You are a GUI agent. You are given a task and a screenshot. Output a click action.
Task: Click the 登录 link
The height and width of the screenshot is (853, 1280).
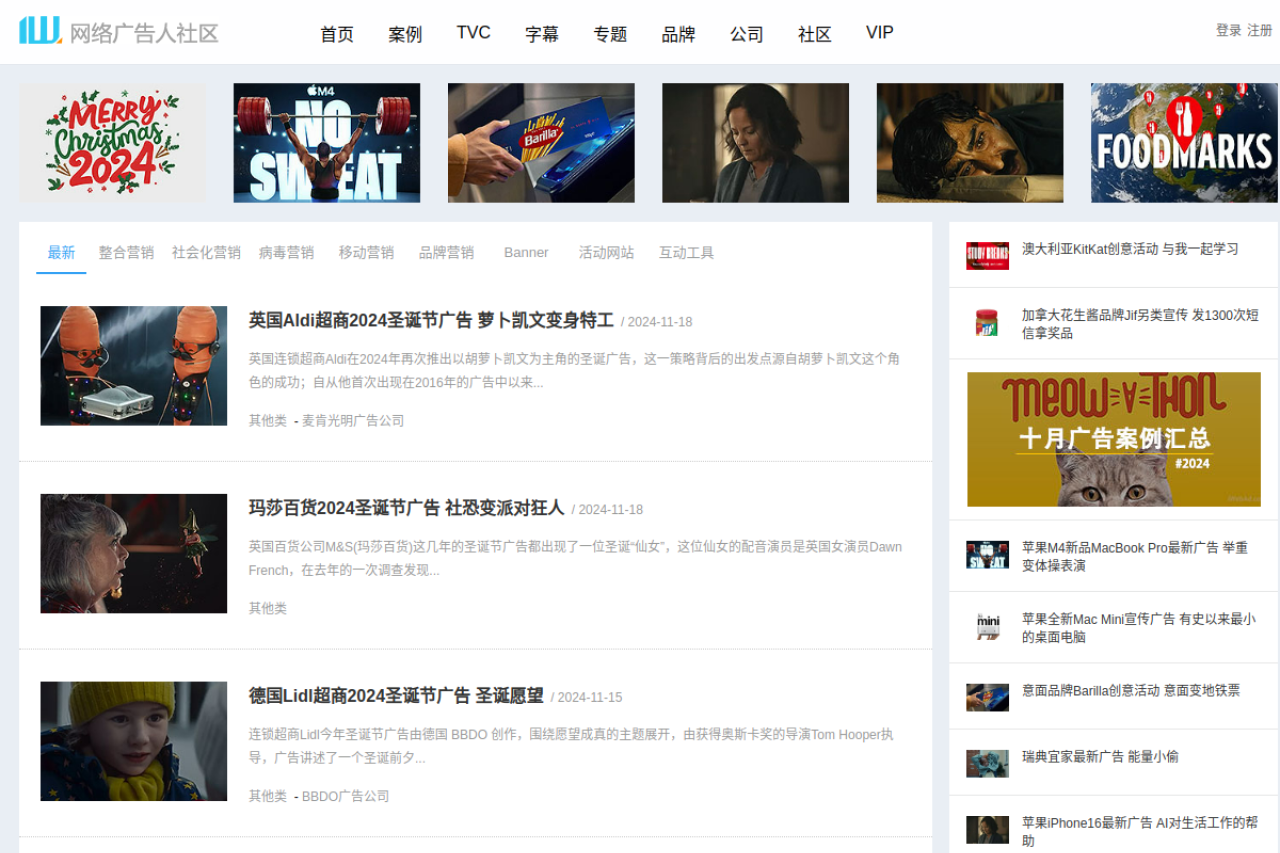point(1229,31)
